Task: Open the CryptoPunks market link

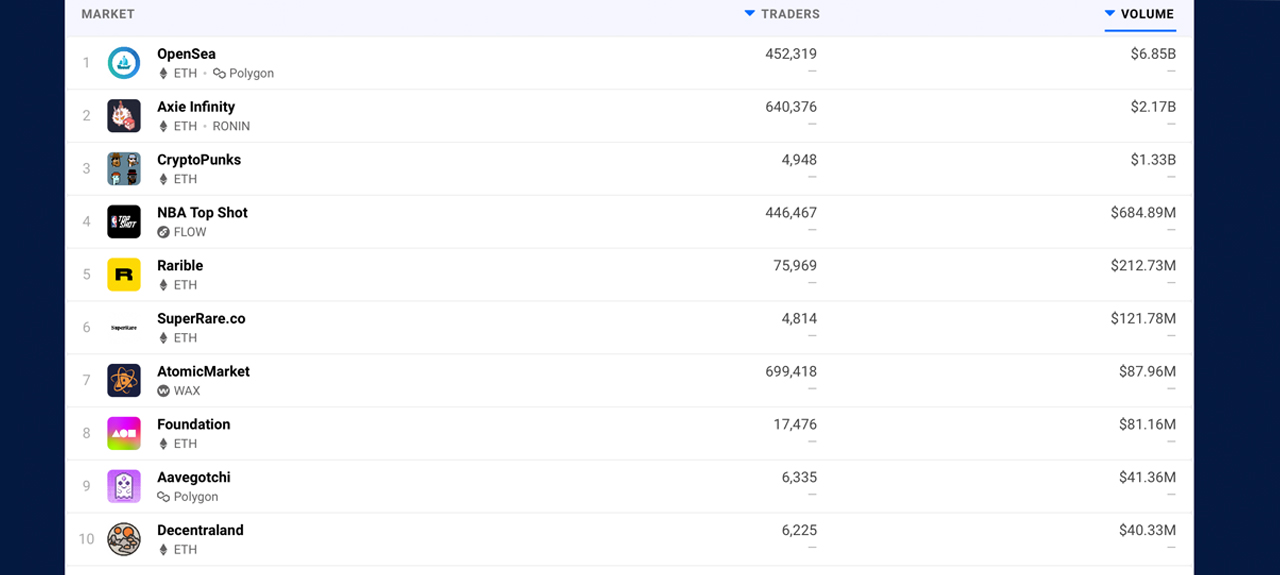Action: click(199, 160)
